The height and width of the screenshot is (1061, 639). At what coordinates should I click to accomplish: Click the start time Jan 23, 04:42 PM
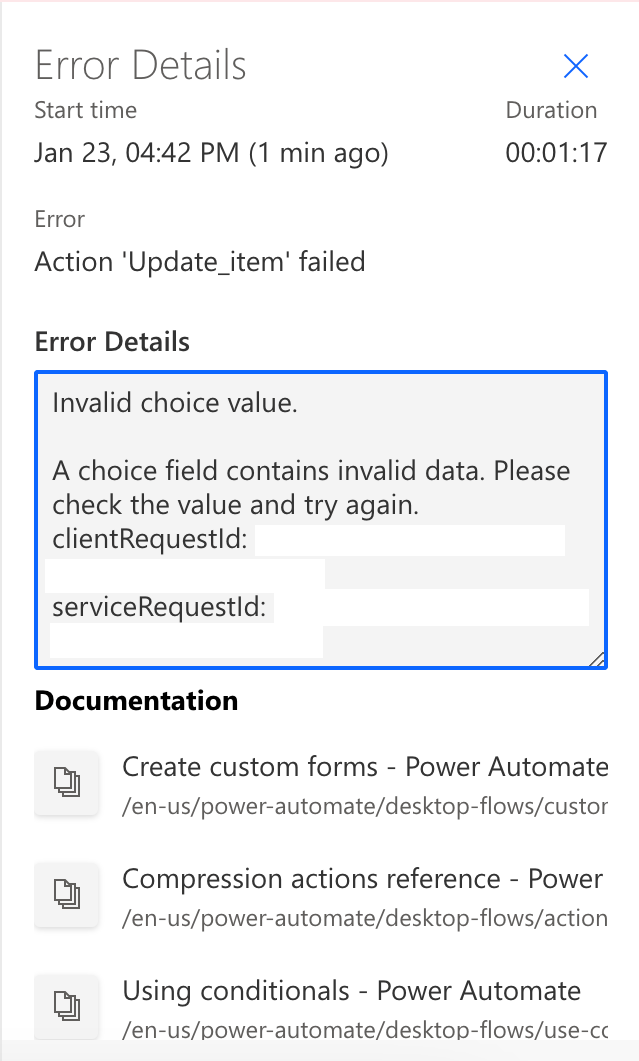point(211,153)
